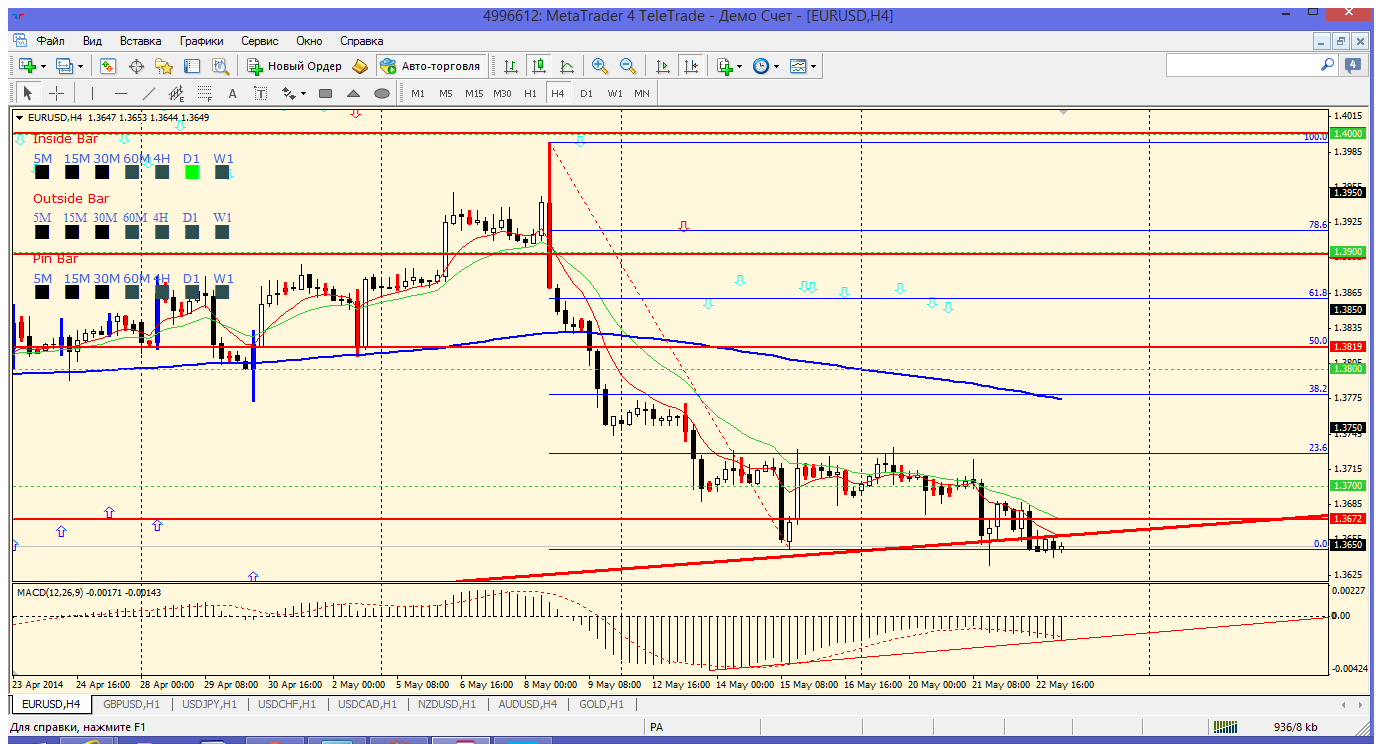Viewport: 1378px width, 744px height.
Task: Draw an ellipse shape on chart
Action: click(x=381, y=93)
